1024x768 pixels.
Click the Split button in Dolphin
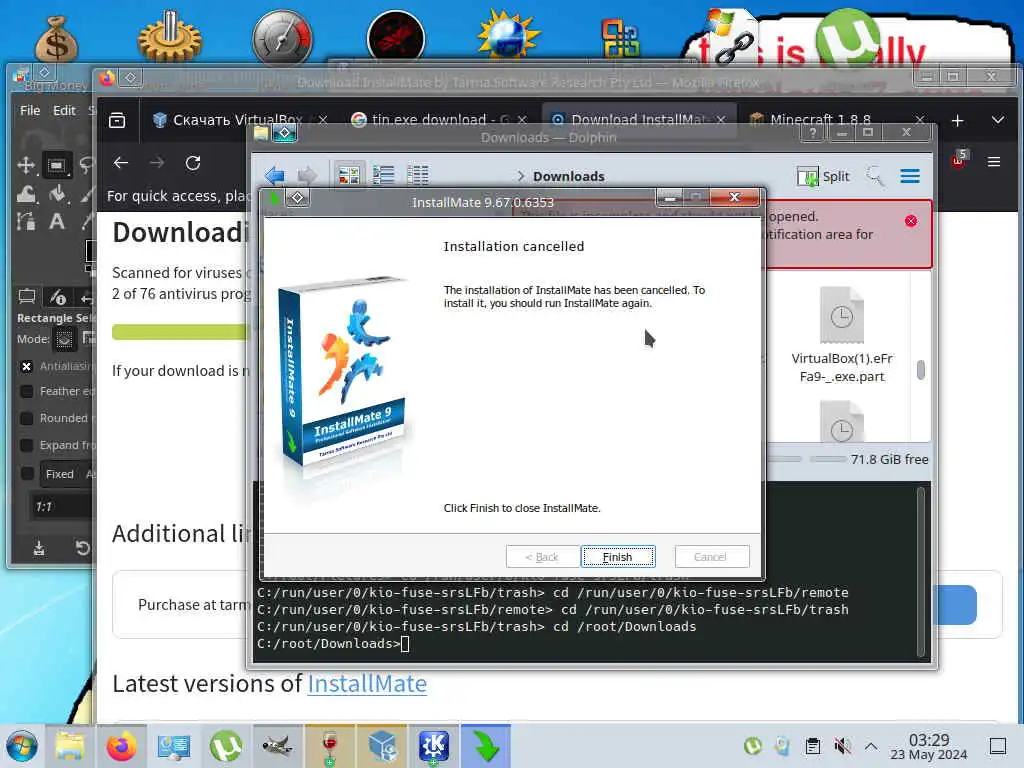823,176
